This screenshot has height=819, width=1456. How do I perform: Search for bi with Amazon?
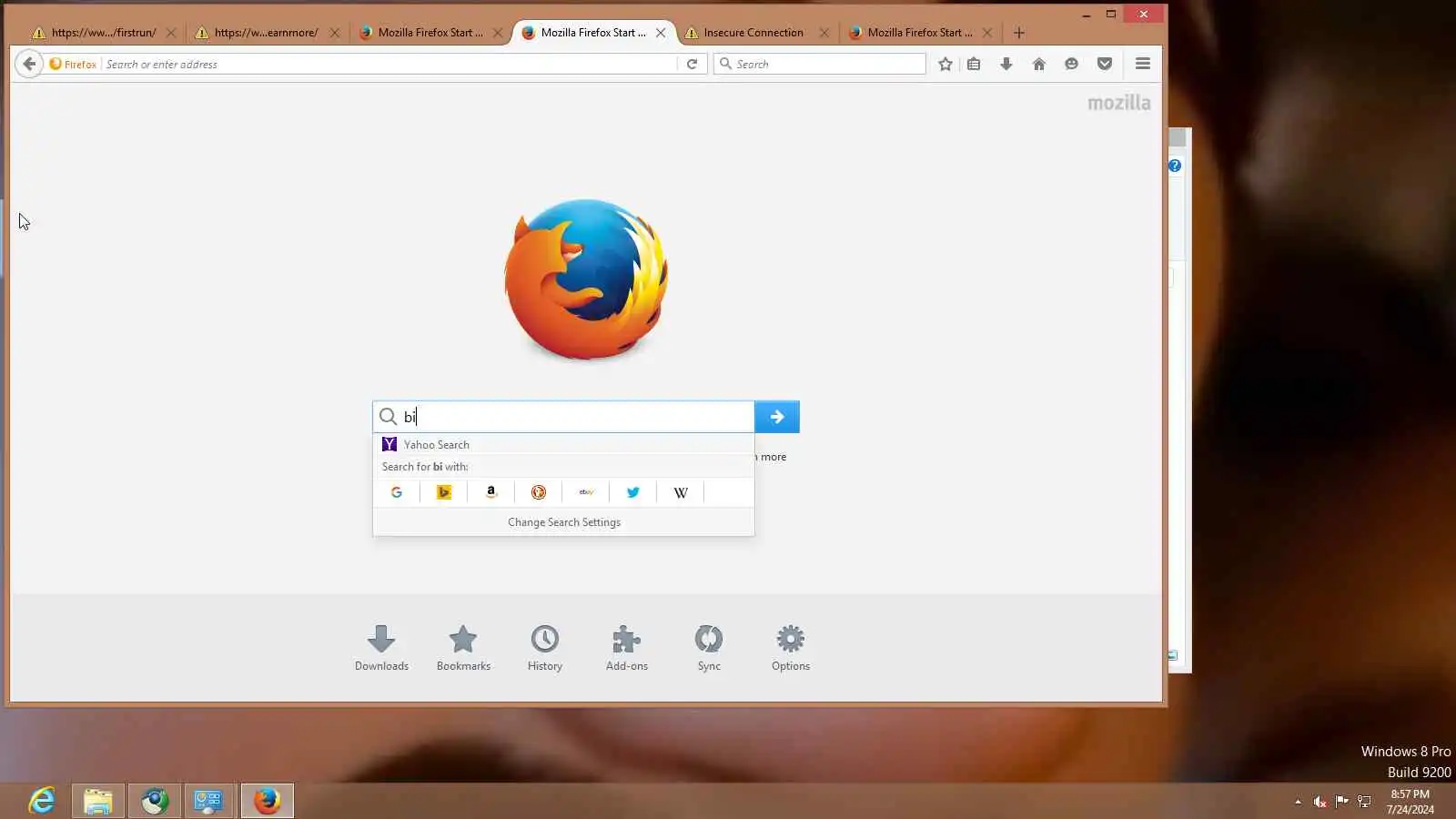[491, 492]
